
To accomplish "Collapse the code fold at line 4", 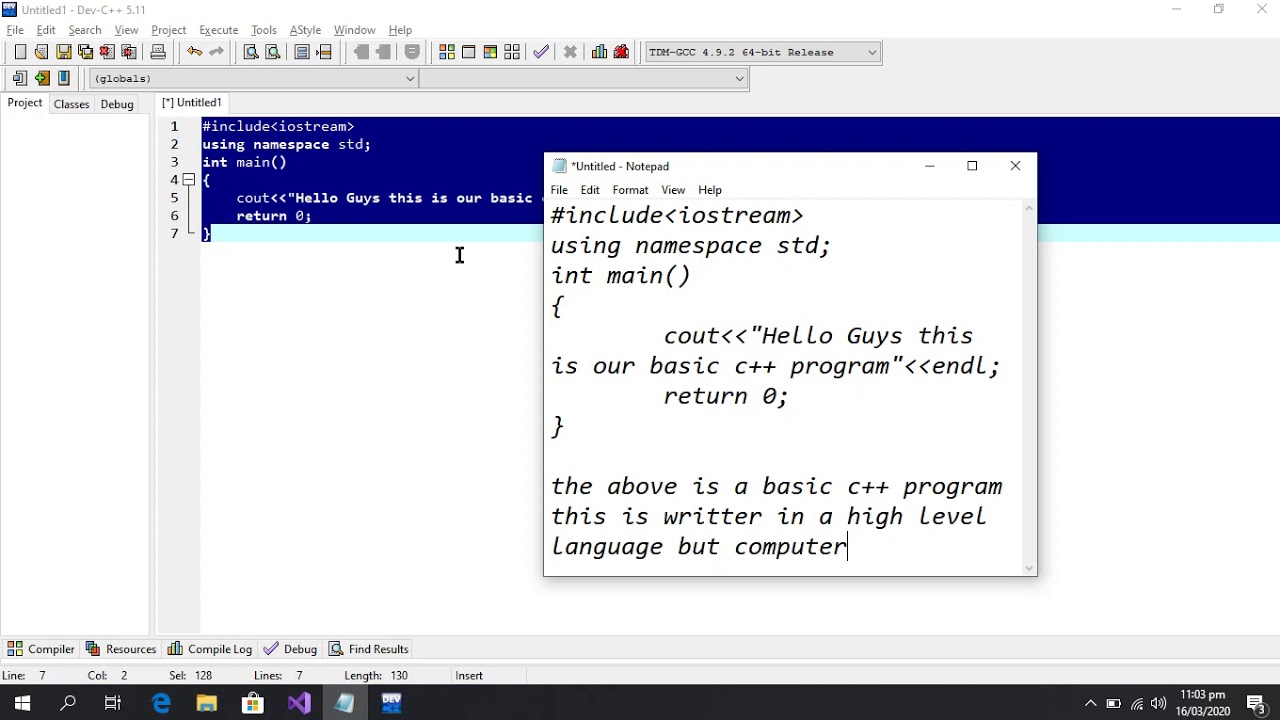I will pos(188,180).
